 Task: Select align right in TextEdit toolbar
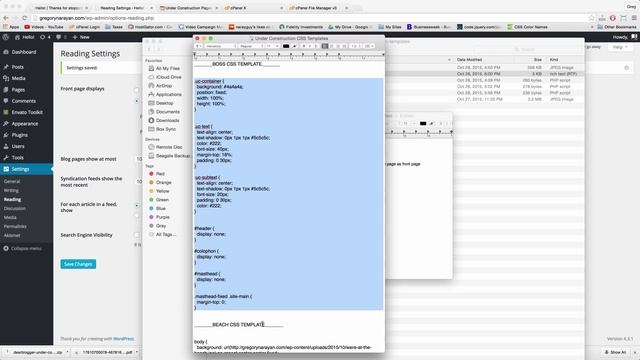click(x=338, y=46)
